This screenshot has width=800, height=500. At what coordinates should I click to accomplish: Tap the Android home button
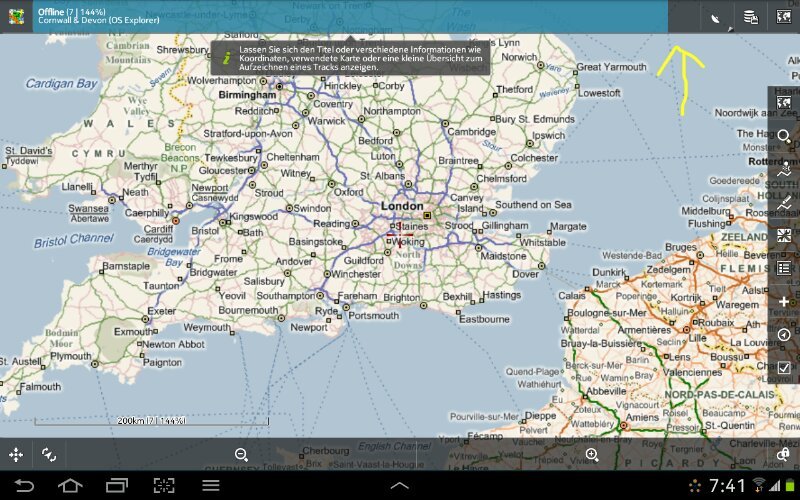click(x=70, y=485)
